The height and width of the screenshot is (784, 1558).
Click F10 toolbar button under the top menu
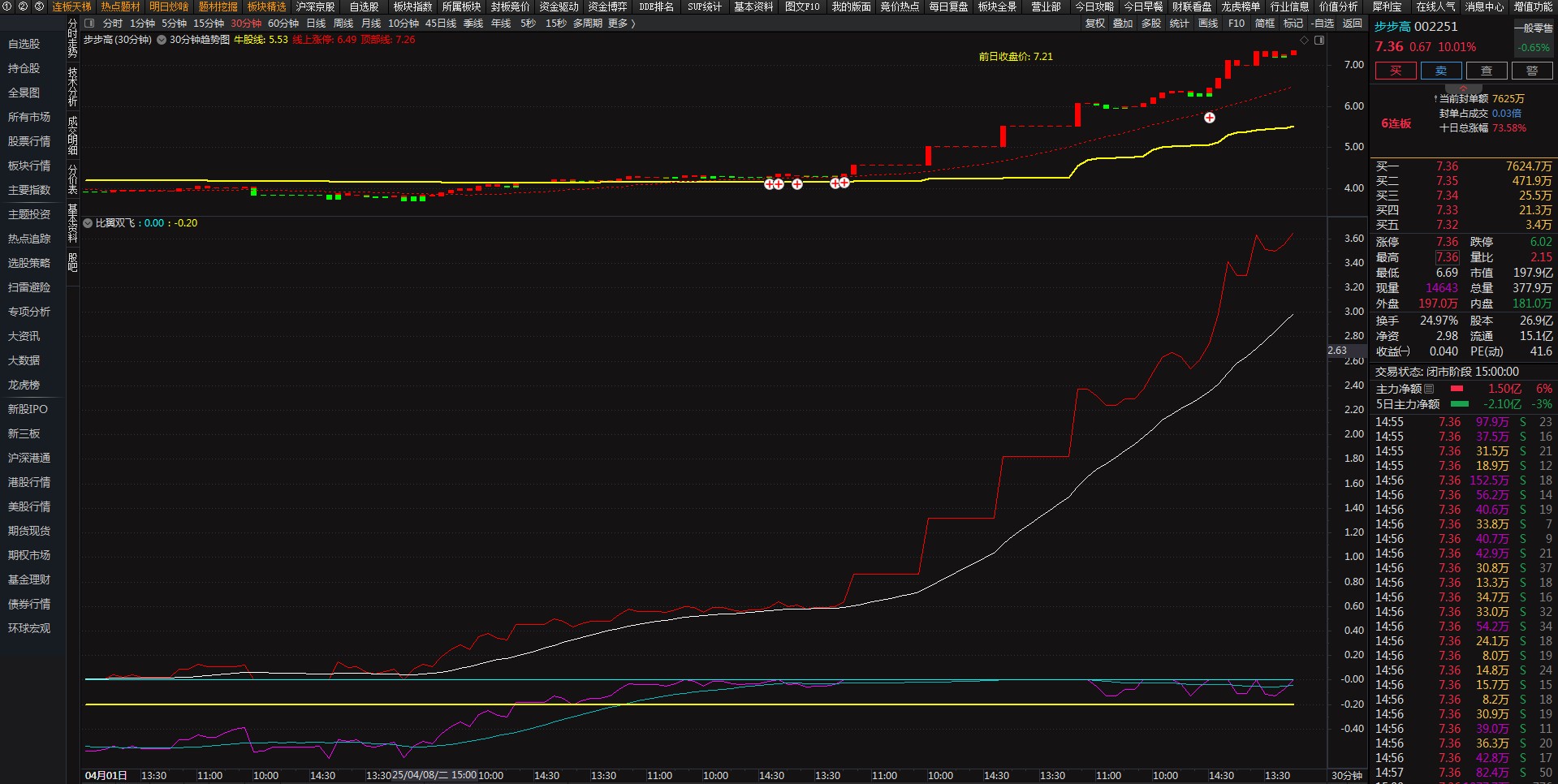tap(1236, 24)
